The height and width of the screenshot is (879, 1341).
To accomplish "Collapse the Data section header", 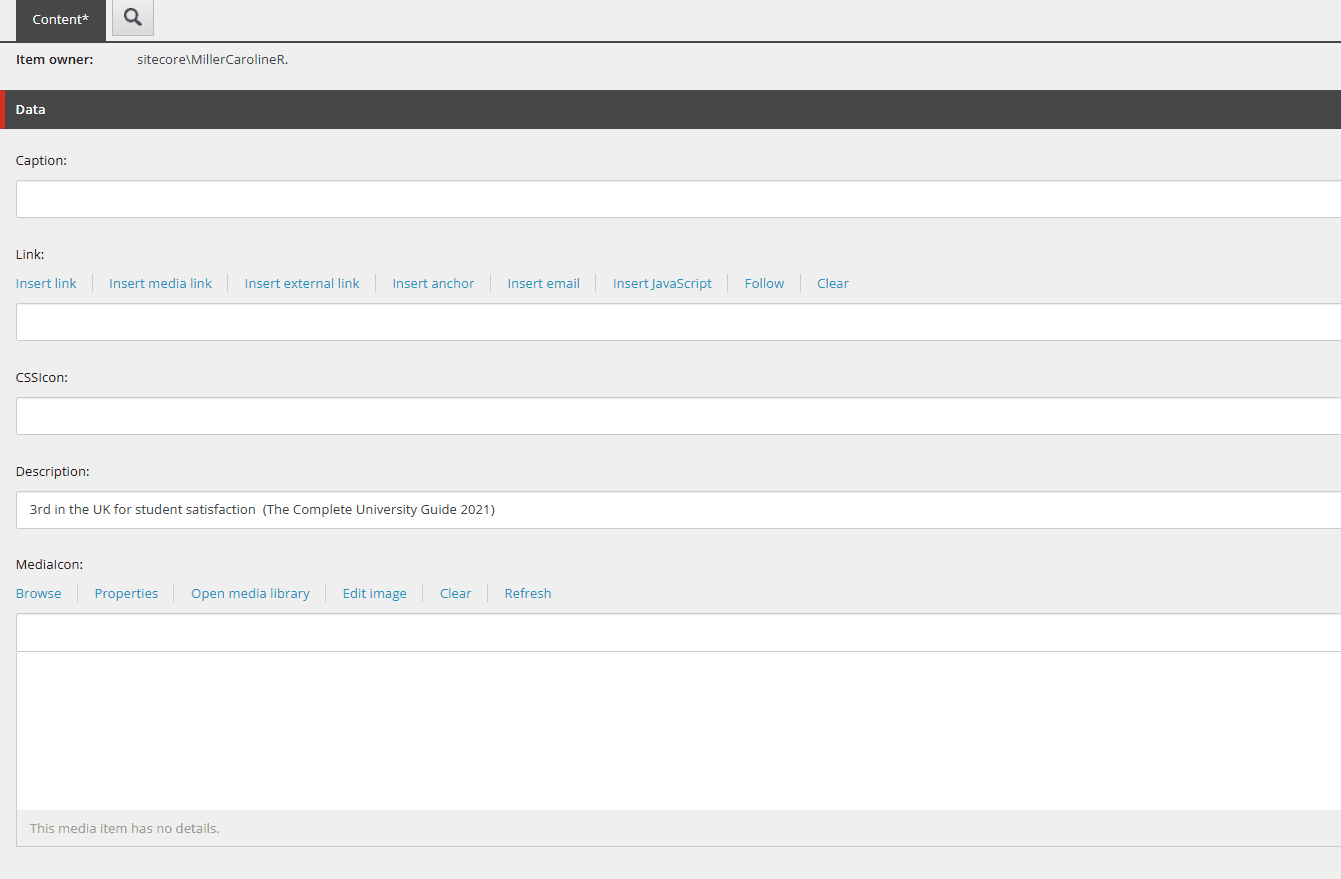I will point(30,109).
